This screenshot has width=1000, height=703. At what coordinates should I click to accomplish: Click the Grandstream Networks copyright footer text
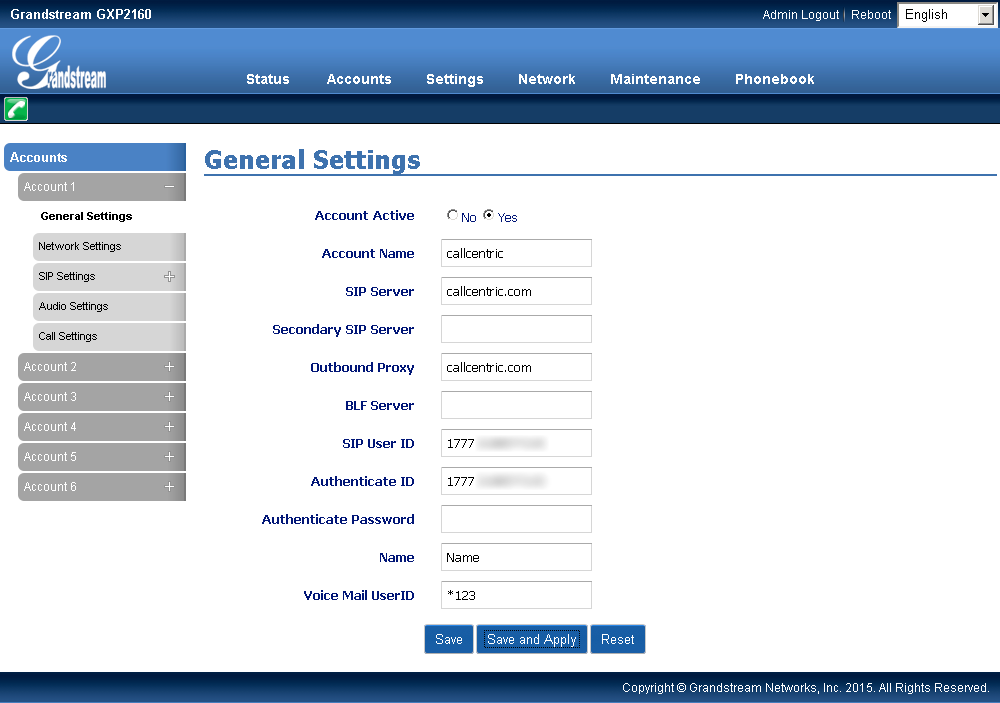click(x=805, y=688)
